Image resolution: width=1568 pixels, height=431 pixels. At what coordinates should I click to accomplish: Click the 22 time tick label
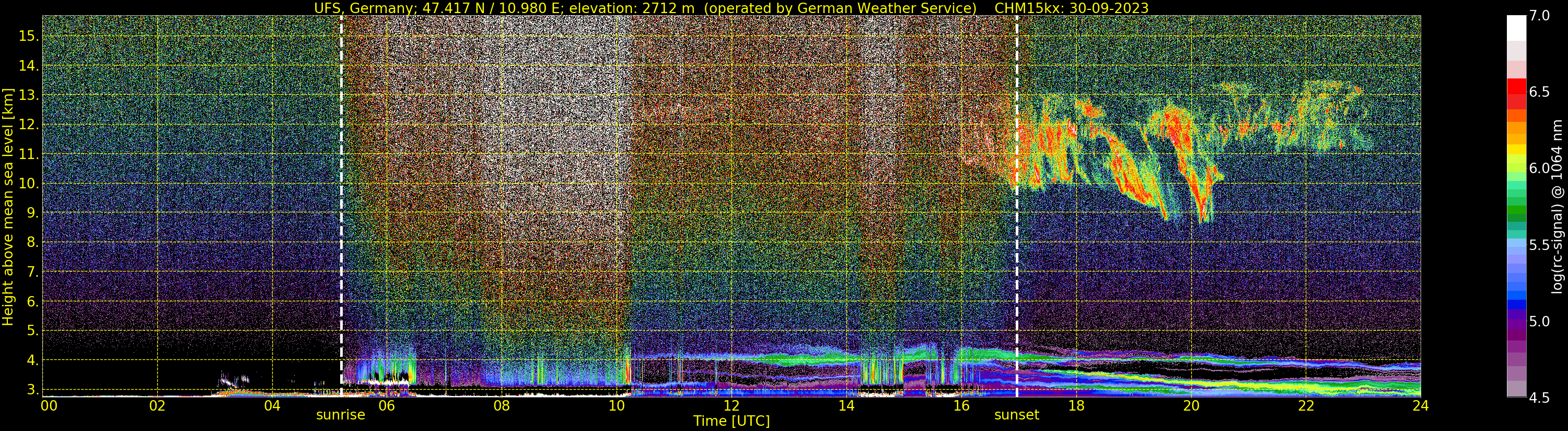coord(1306,406)
